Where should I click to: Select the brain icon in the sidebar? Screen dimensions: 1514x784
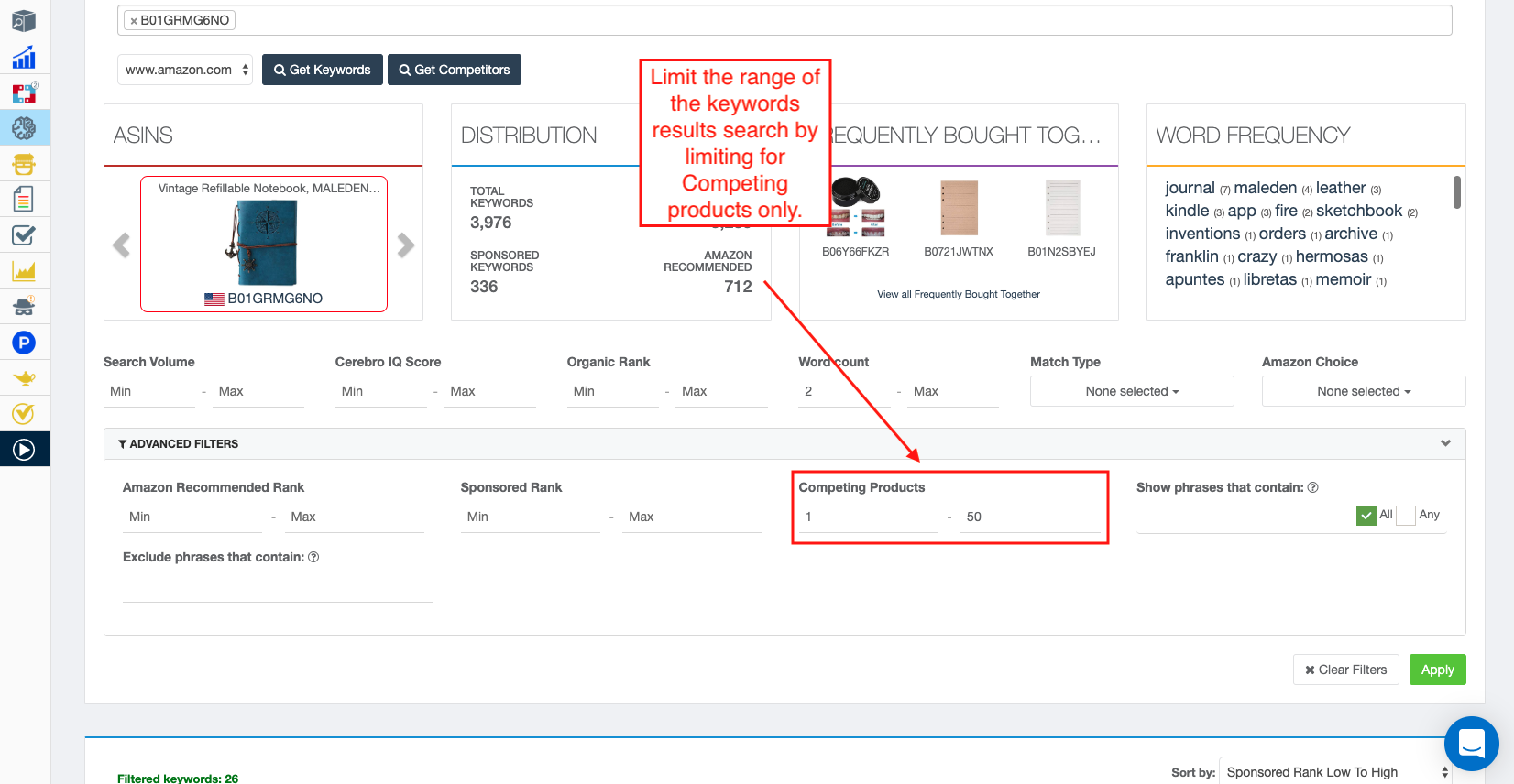24,128
